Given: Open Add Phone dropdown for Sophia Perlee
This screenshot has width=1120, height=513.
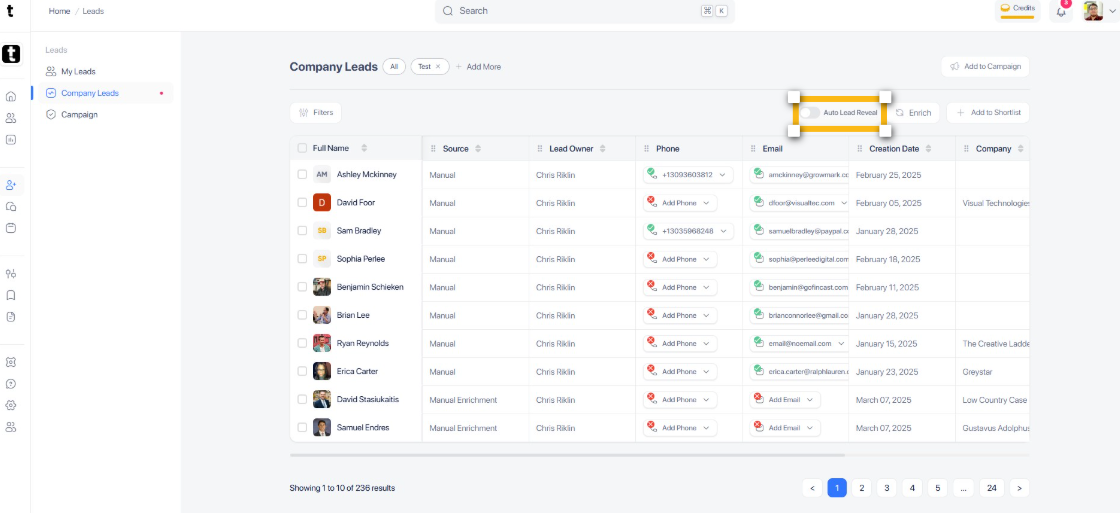Looking at the screenshot, I should (706, 259).
